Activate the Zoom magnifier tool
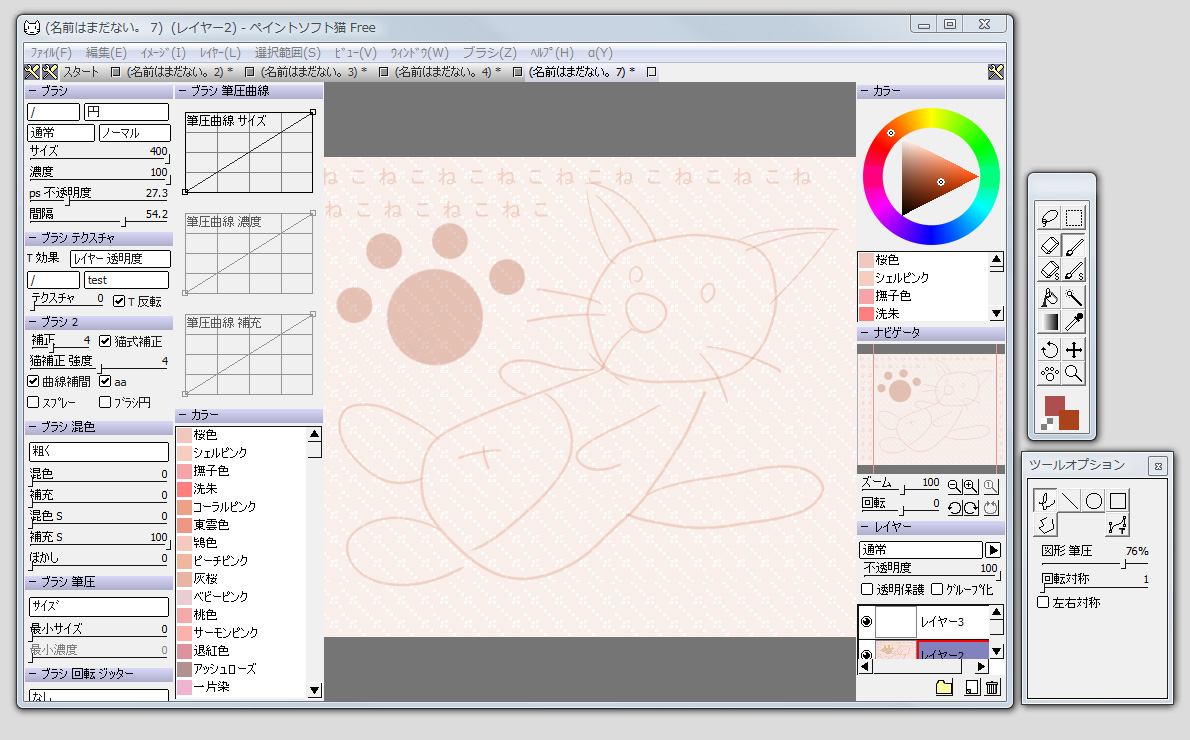Screen dimensions: 1190x740 [x=1075, y=373]
